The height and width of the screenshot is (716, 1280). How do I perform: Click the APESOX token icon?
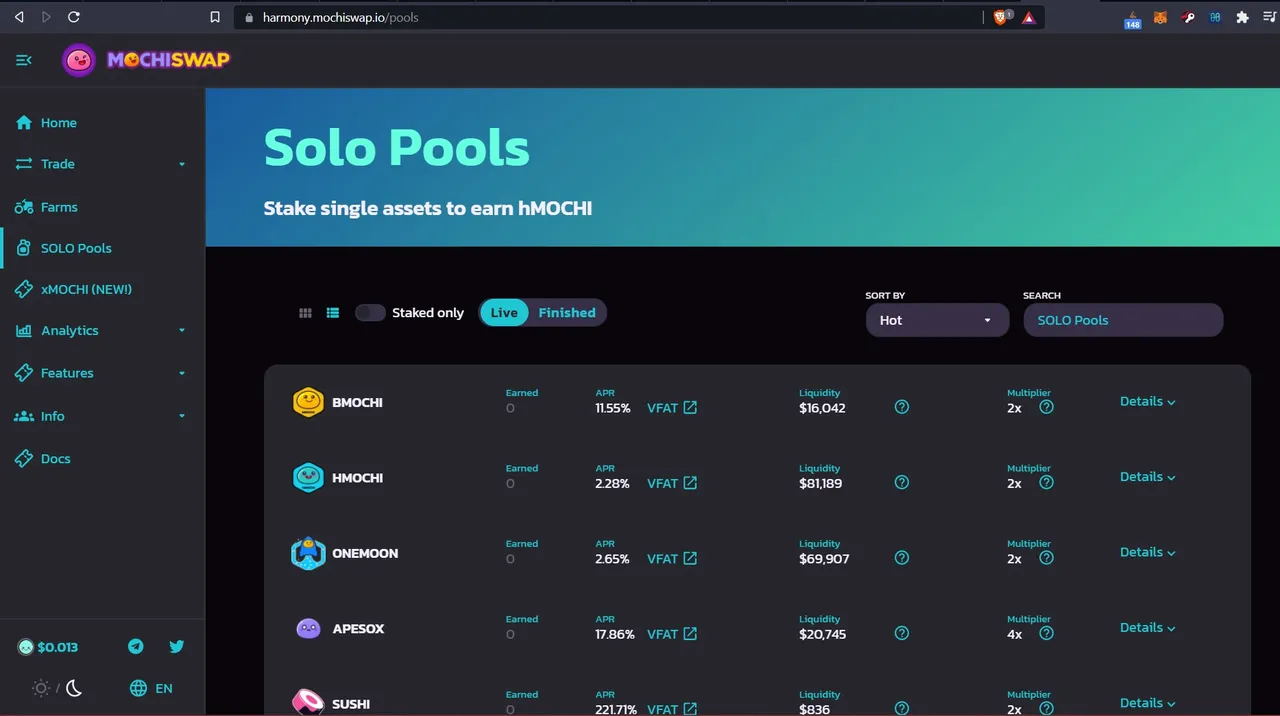pyautogui.click(x=308, y=629)
